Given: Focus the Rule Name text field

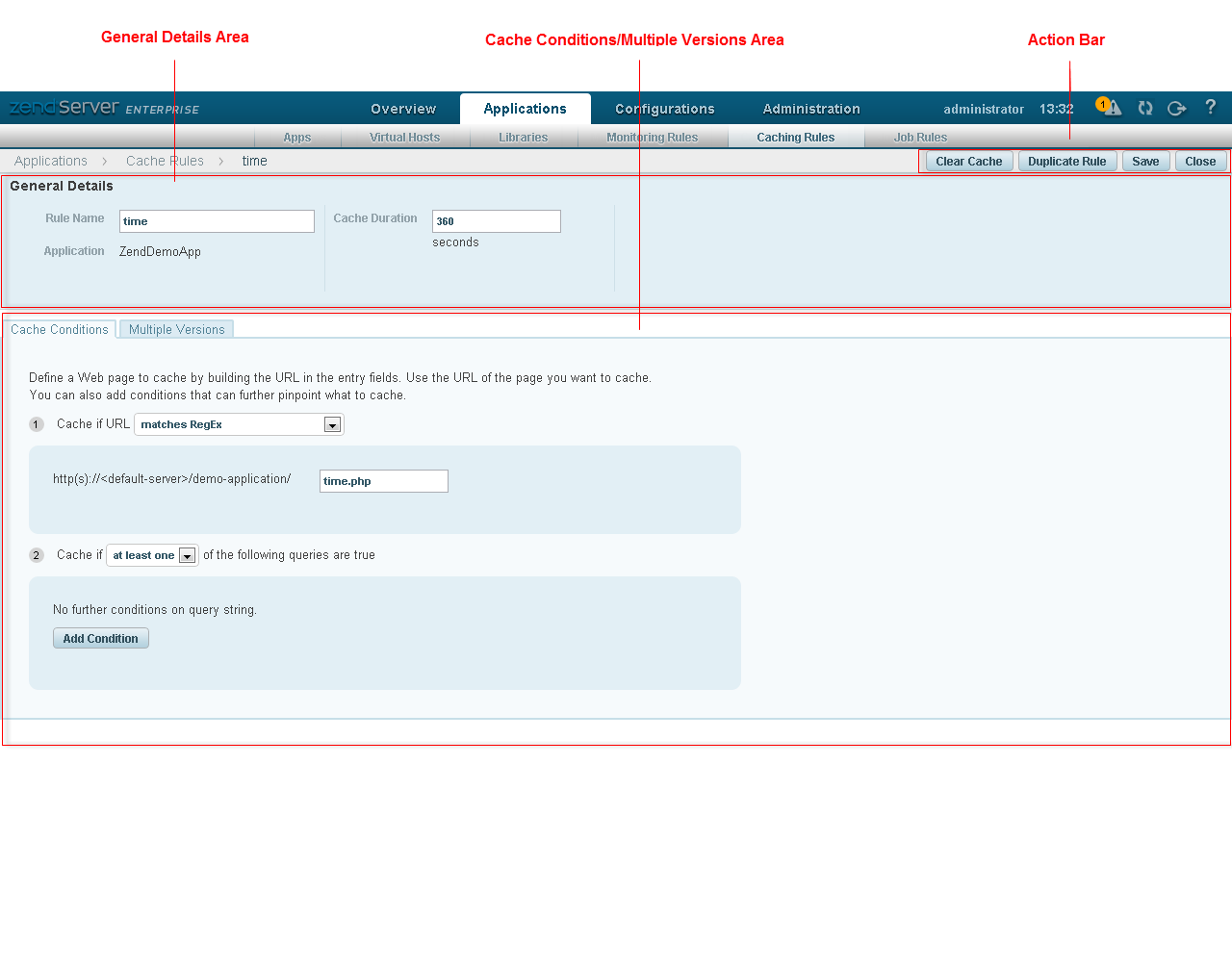Looking at the screenshot, I should click(217, 221).
